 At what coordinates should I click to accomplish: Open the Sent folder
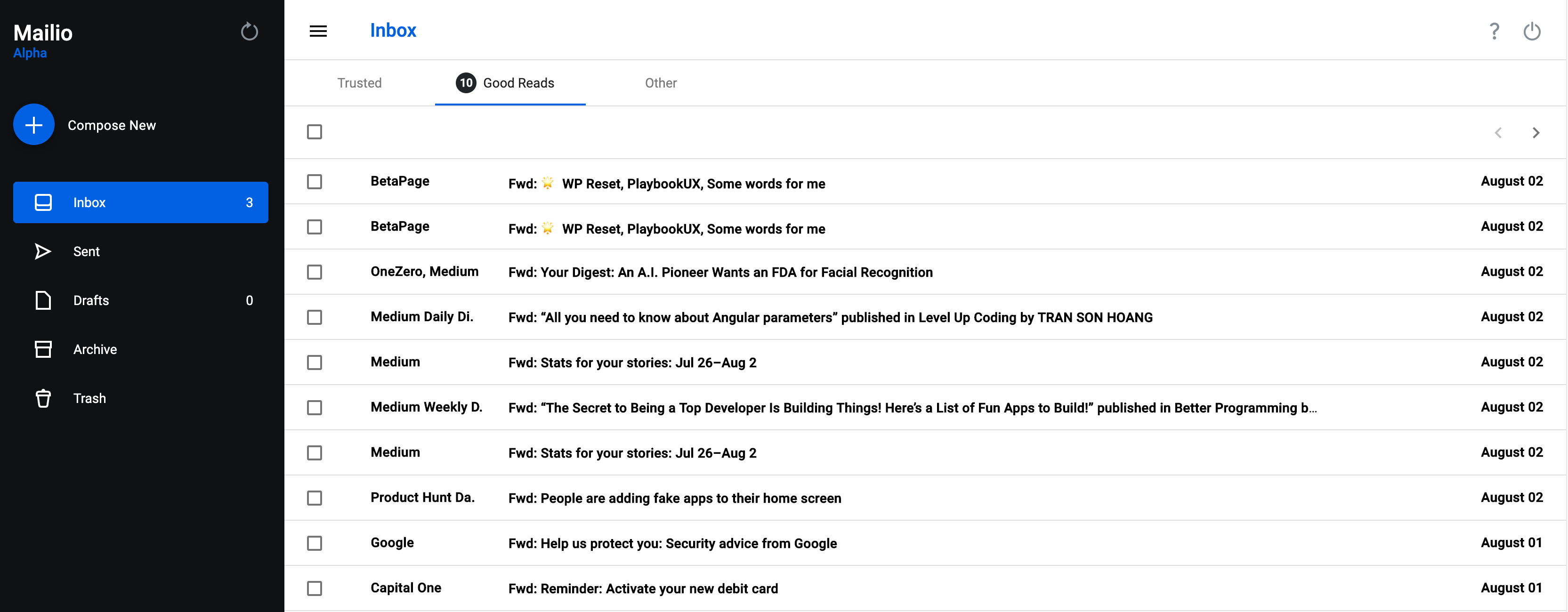pos(141,251)
